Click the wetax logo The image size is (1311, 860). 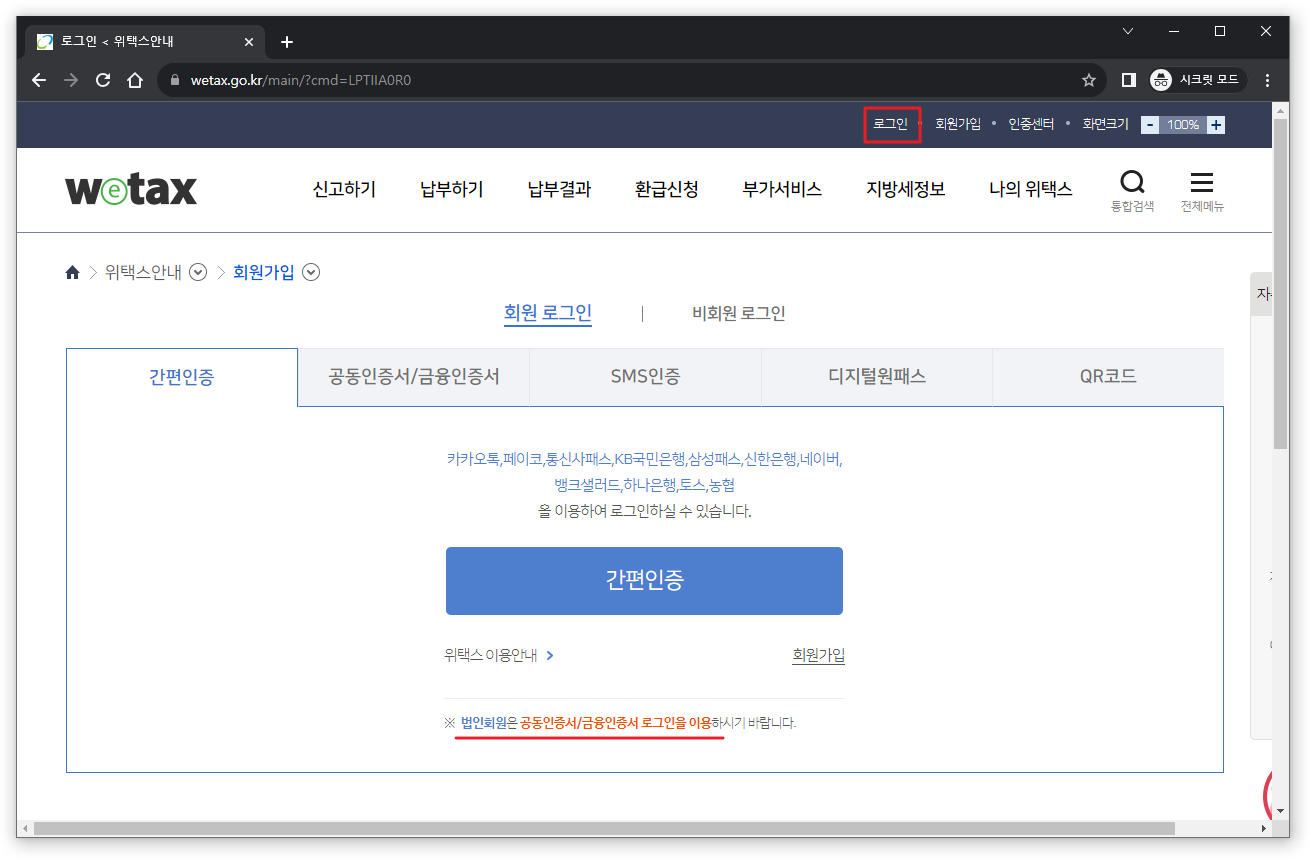(131, 189)
